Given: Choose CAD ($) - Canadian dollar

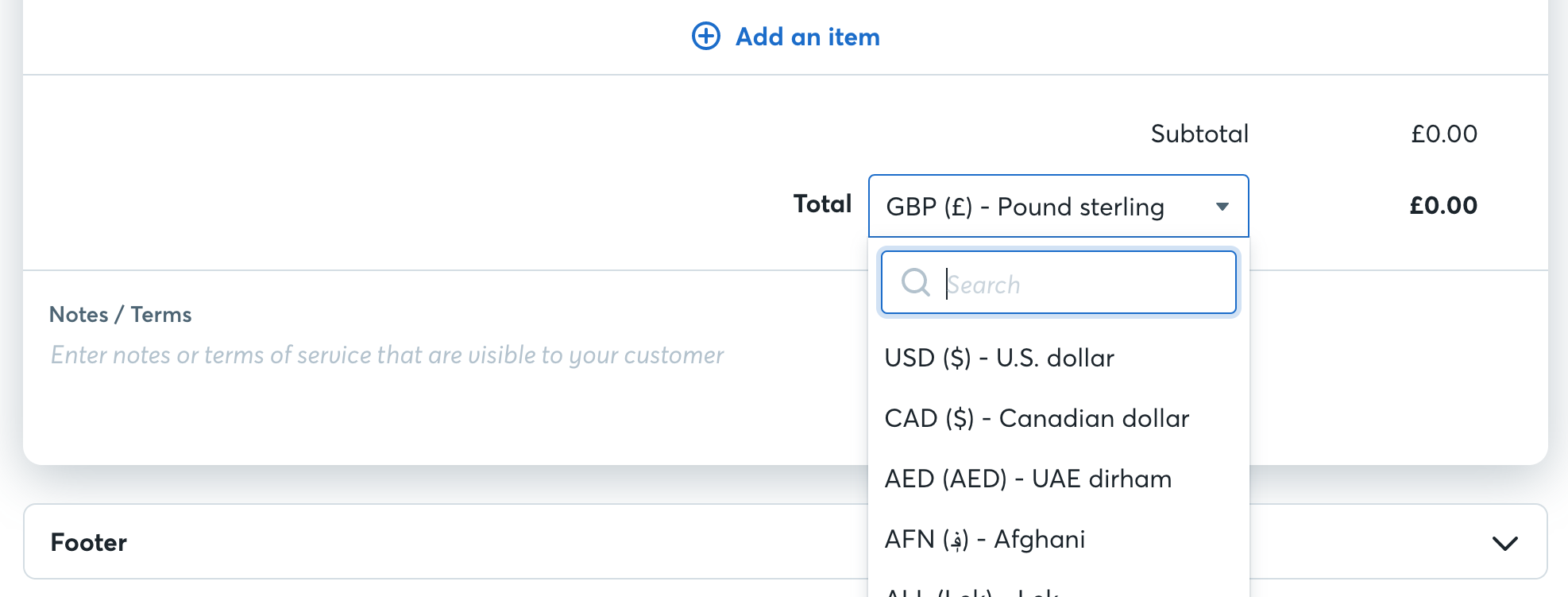Looking at the screenshot, I should (1037, 418).
